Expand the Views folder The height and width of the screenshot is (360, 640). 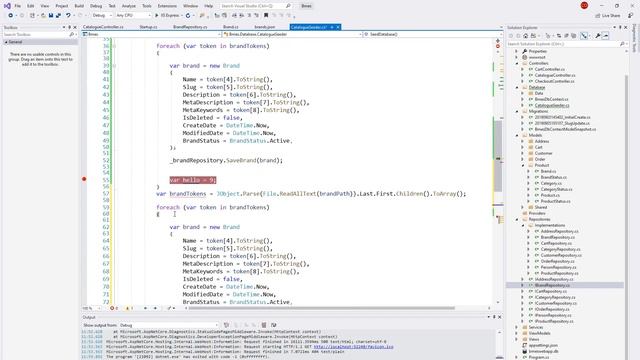517,339
